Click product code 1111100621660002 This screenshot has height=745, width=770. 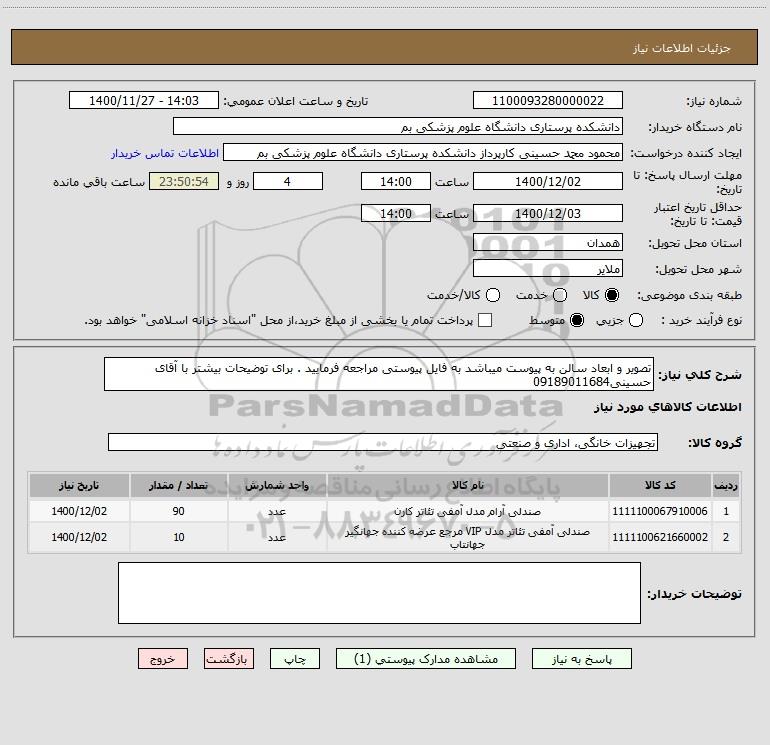coord(660,537)
